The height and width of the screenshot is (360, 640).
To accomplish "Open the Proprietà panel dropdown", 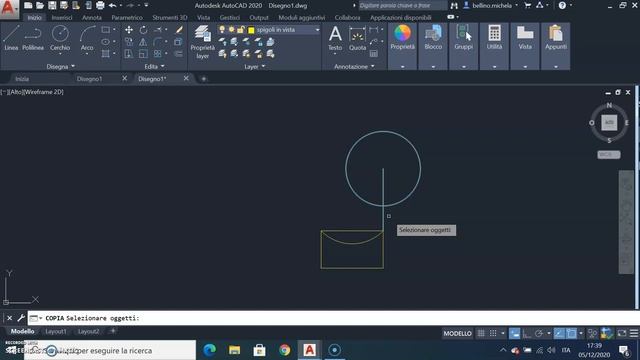I will (402, 67).
